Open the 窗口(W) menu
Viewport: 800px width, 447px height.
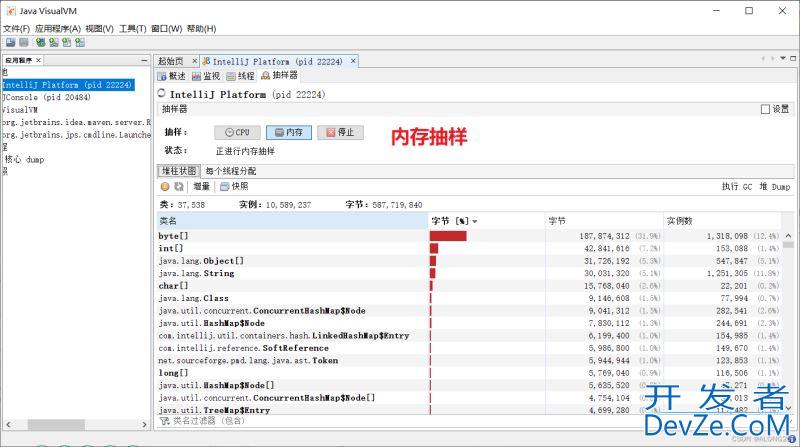pyautogui.click(x=166, y=29)
